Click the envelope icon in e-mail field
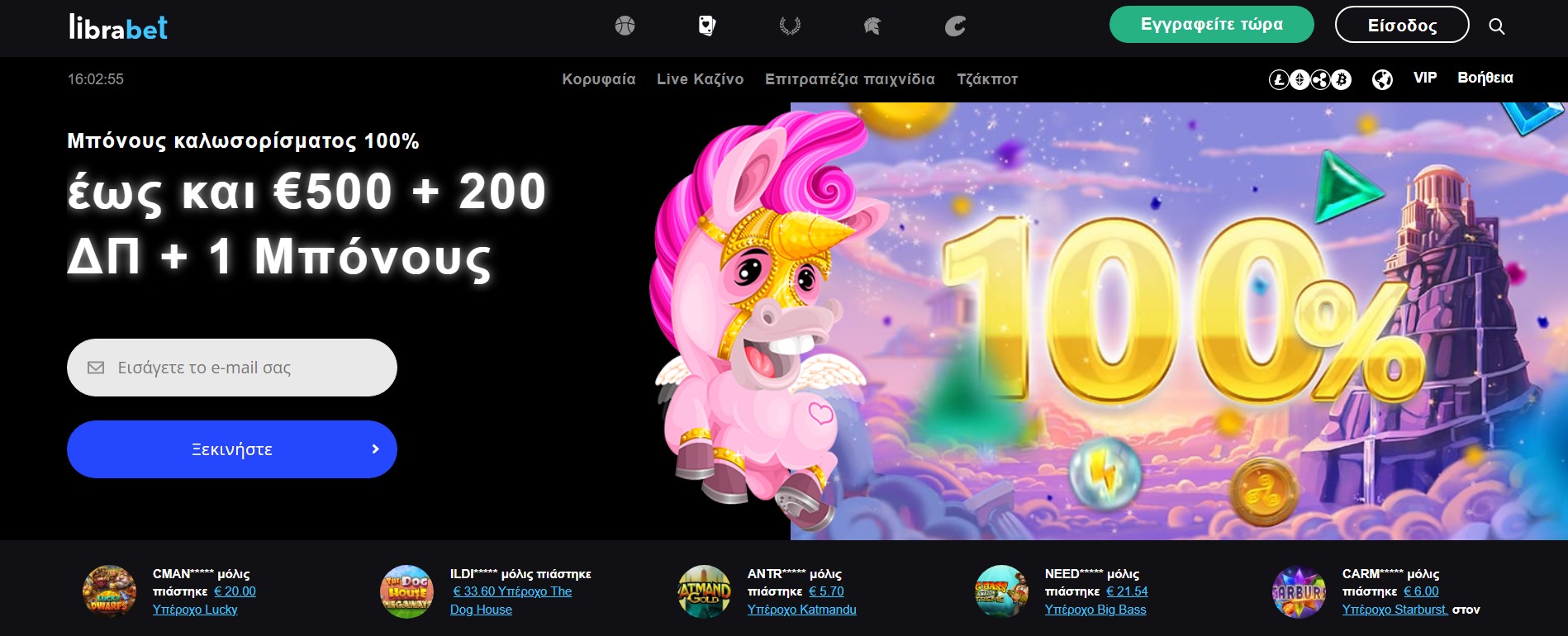 [96, 368]
